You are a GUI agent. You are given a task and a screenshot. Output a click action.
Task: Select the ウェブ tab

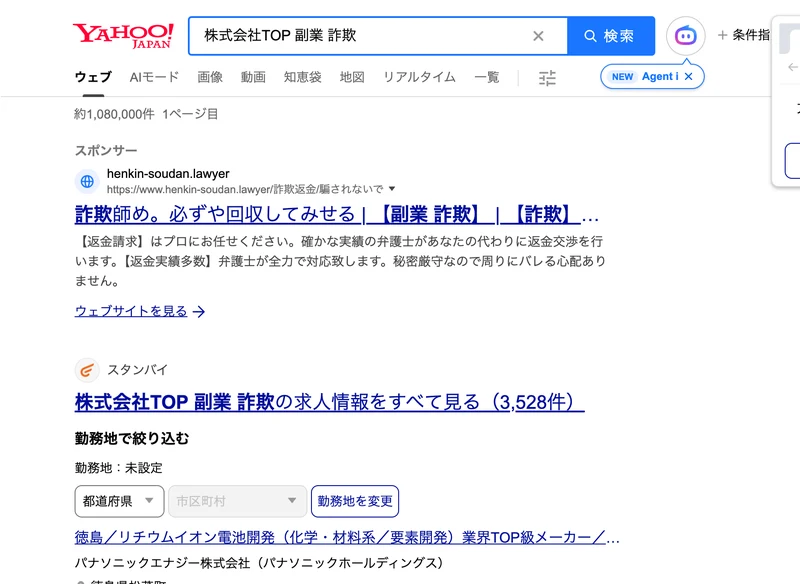[x=93, y=77]
